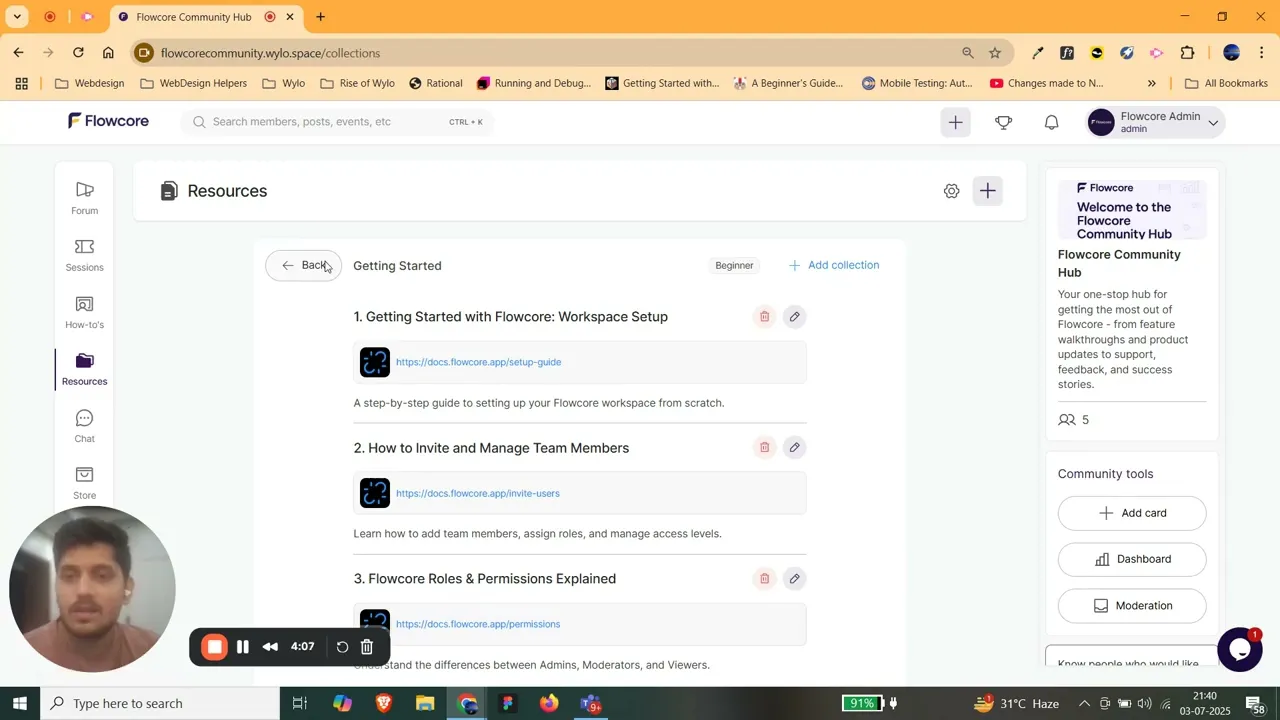Viewport: 1280px width, 720px height.
Task: Delete the Invite and Manage Team Members resource
Action: pos(764,448)
